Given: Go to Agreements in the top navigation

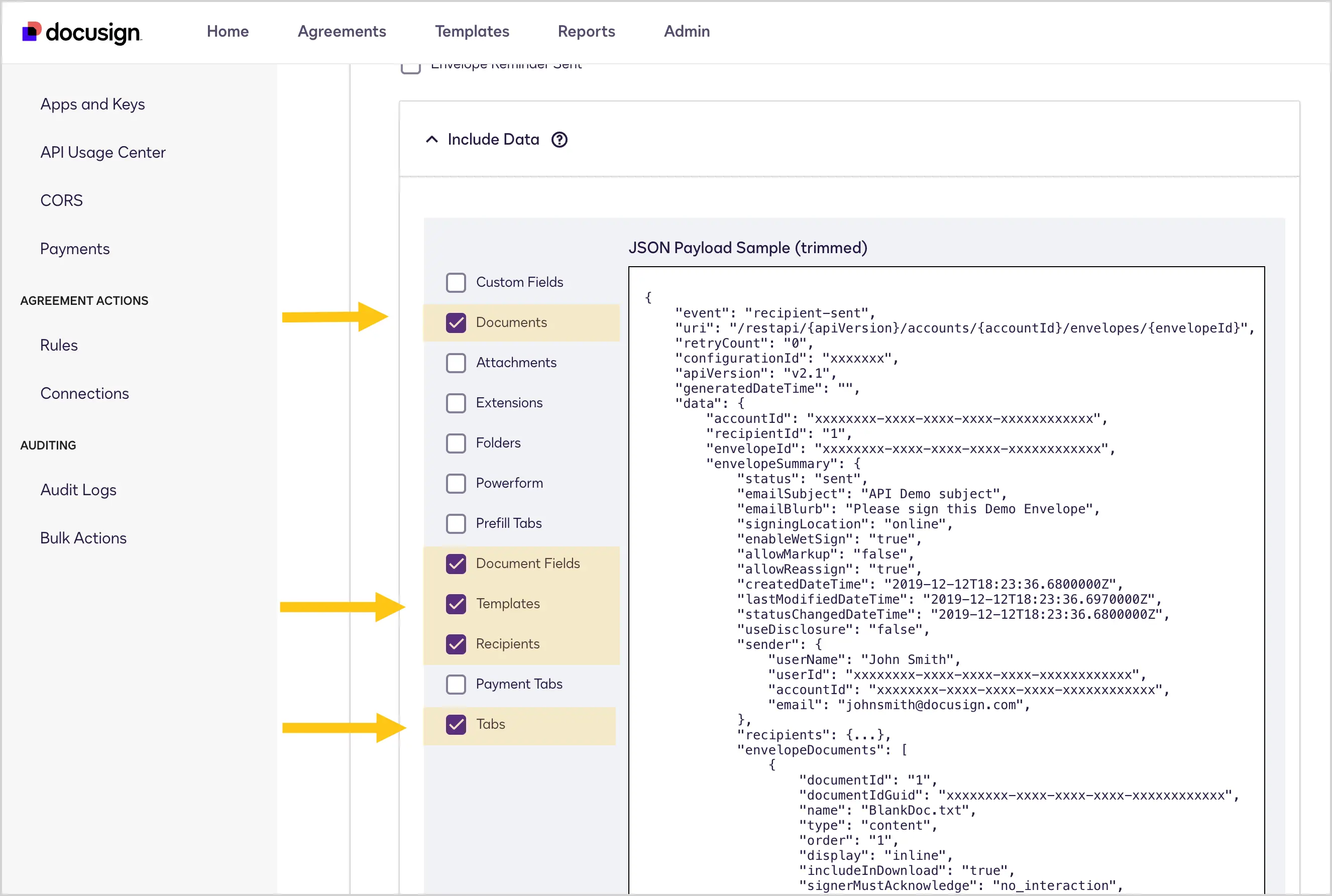Looking at the screenshot, I should tap(342, 32).
